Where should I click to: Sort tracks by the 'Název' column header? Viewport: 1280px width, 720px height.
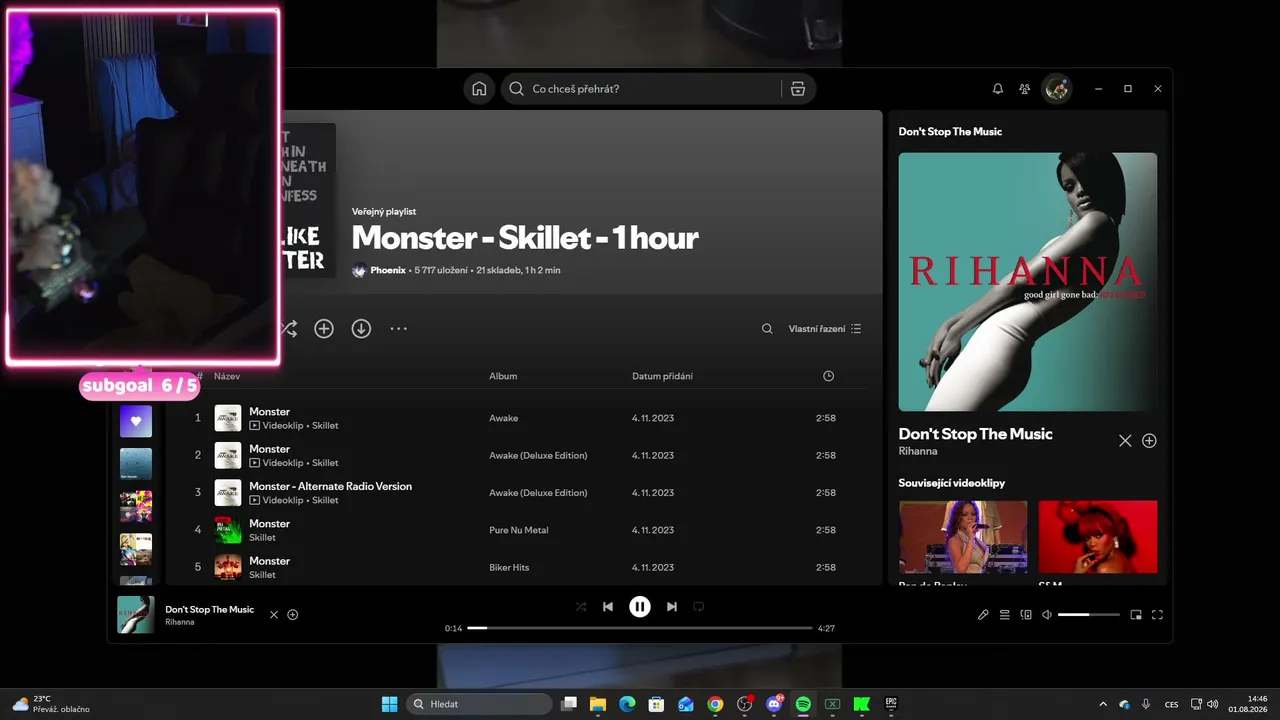click(x=227, y=376)
